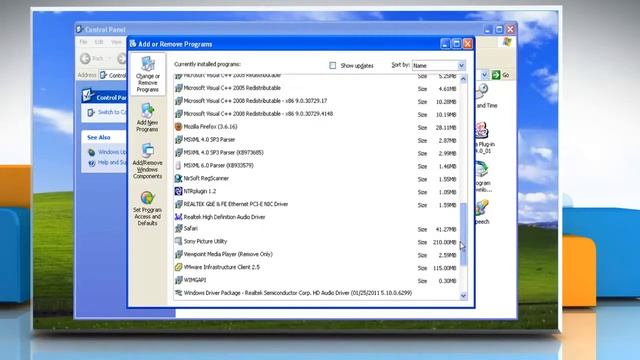Open Set Program Access and Defaults icon
640x360 pixels.
coord(147,198)
